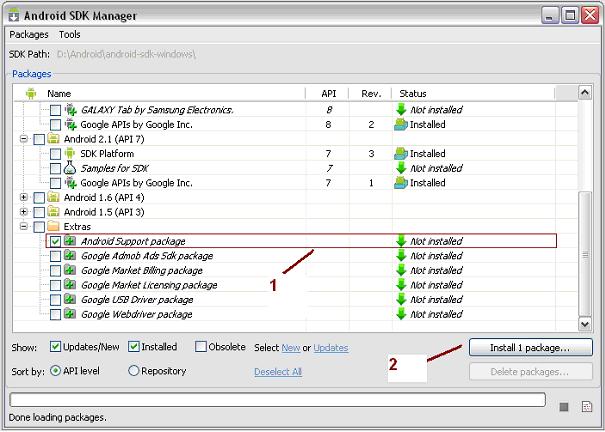605x432 pixels.
Task: Click the Extras folder icon
Action: tap(53, 227)
